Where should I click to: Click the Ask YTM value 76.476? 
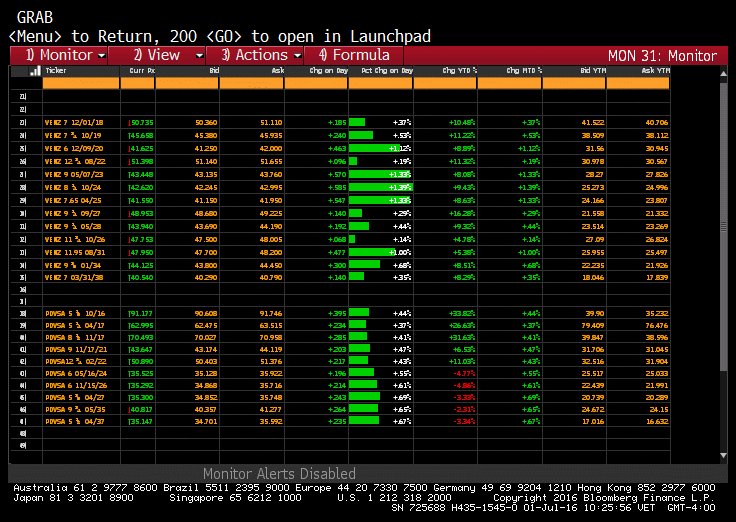pos(657,326)
